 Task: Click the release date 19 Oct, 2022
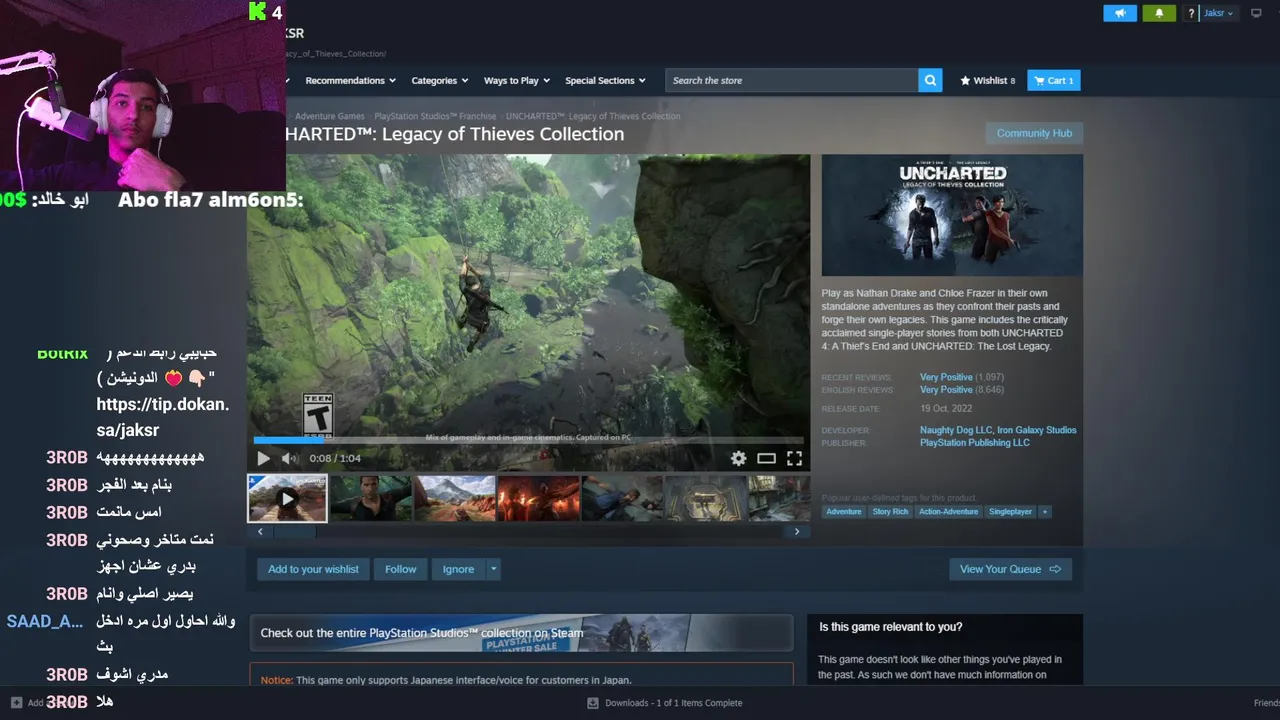pos(946,409)
